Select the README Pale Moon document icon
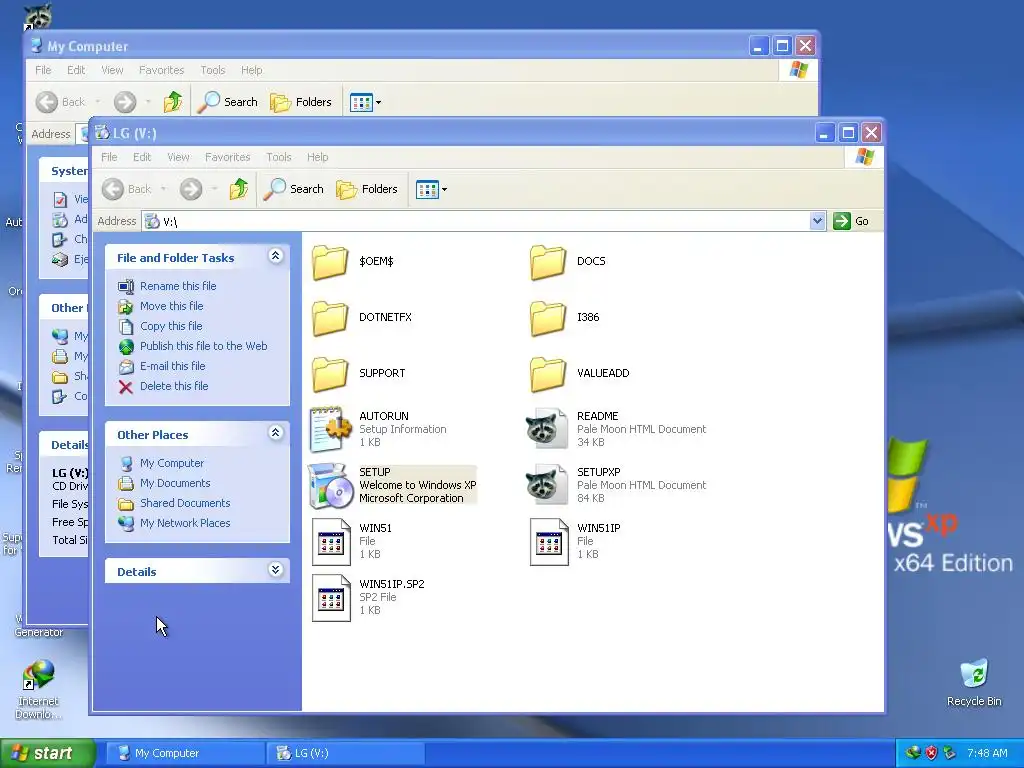Image resolution: width=1024 pixels, height=768 pixels. 547,429
